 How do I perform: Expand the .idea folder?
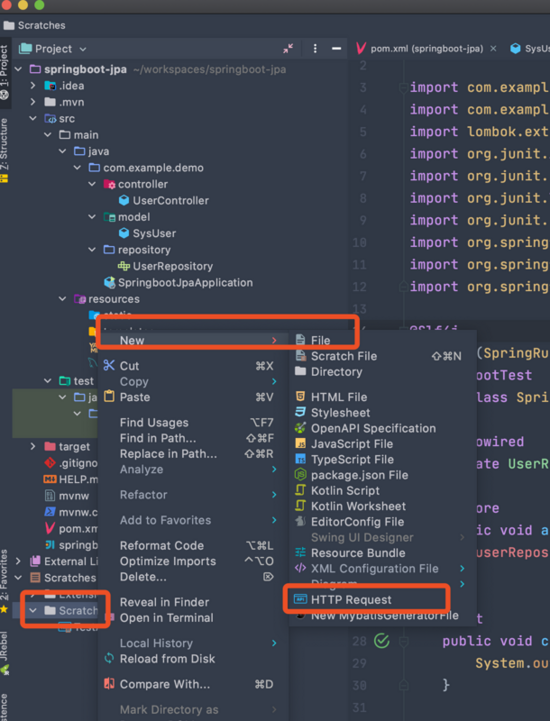pyautogui.click(x=33, y=86)
